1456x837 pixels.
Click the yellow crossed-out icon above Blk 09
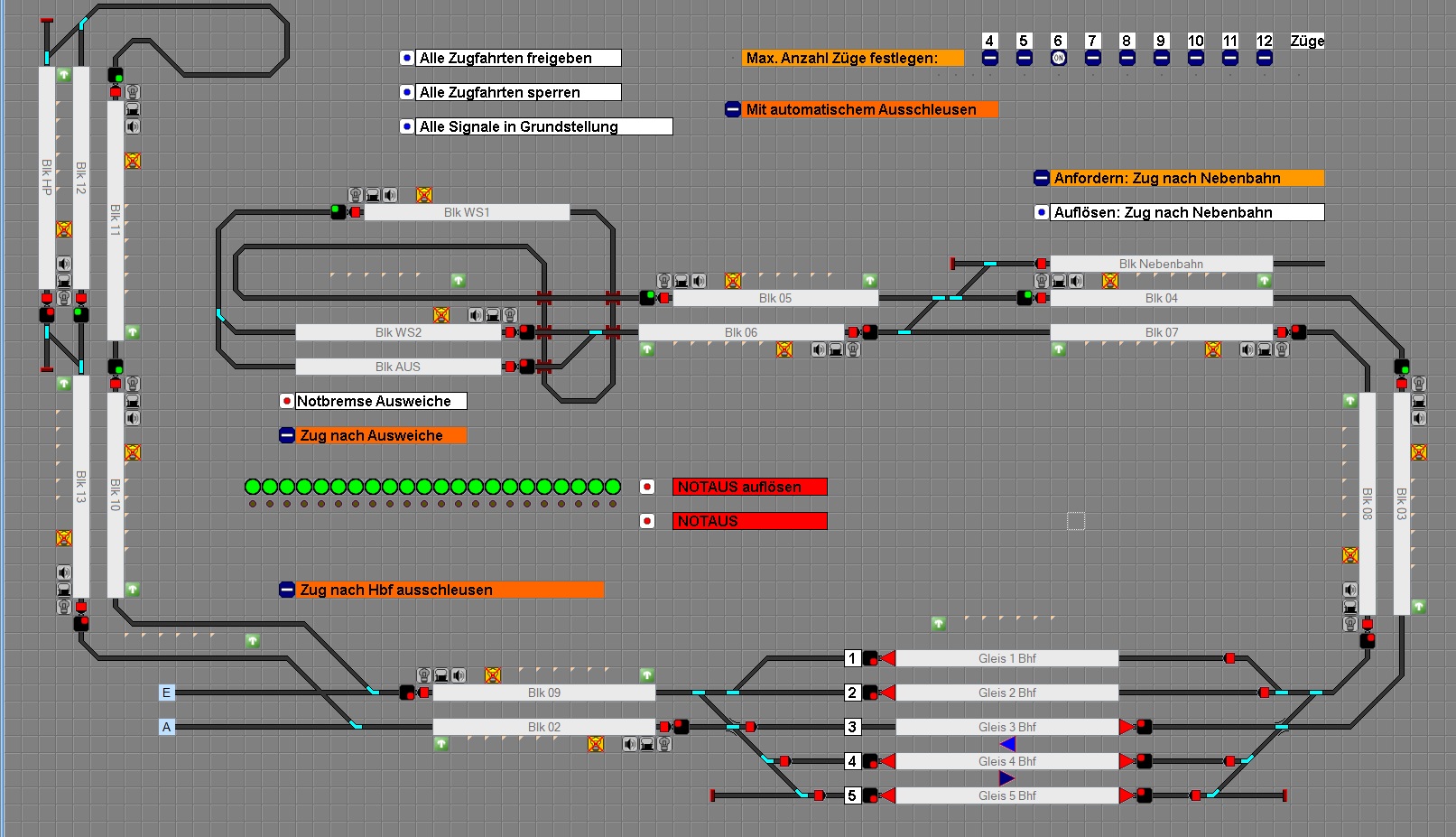click(x=492, y=675)
